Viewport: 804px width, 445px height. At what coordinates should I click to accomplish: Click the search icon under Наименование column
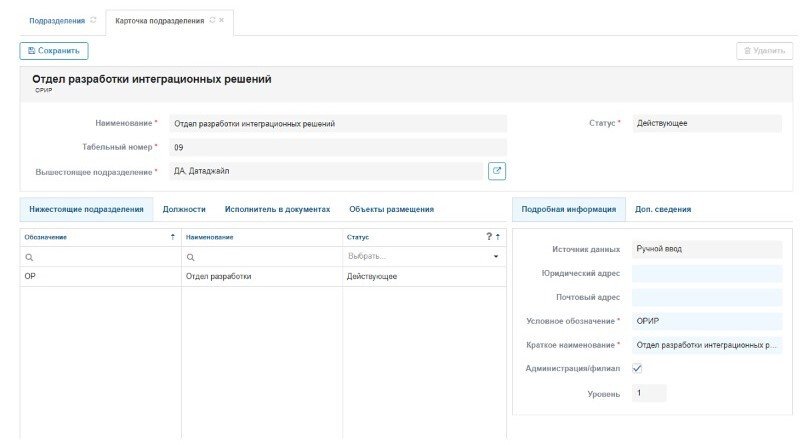click(190, 257)
